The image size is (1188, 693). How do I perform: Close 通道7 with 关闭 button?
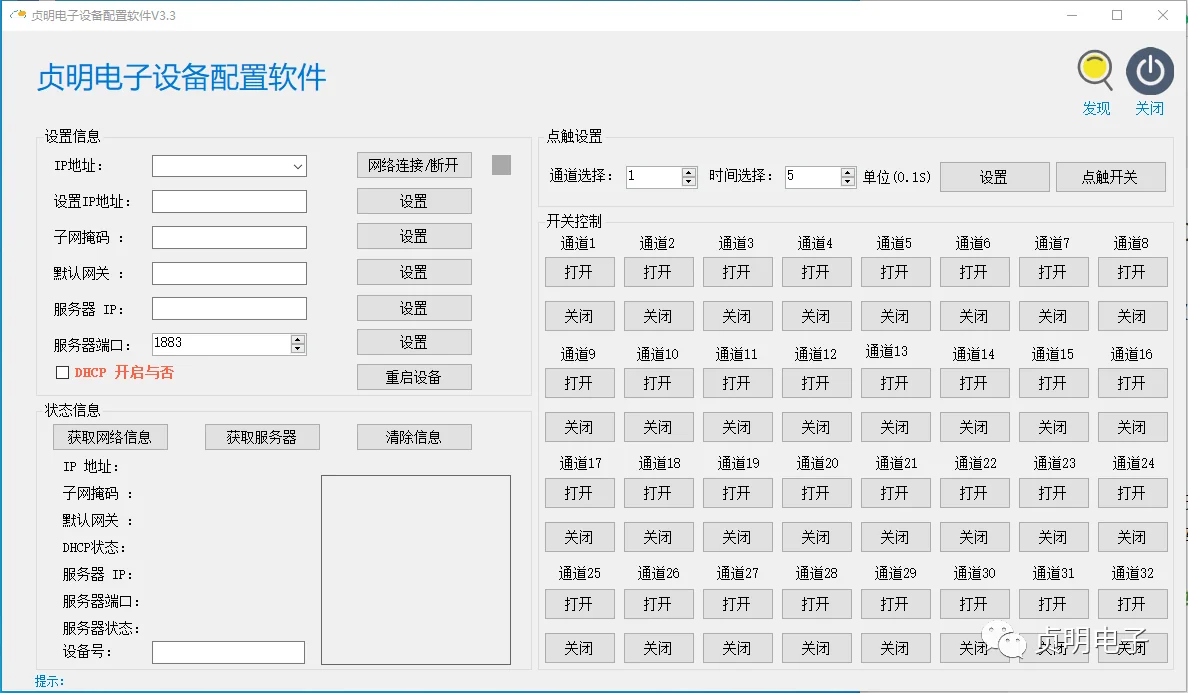1053,316
